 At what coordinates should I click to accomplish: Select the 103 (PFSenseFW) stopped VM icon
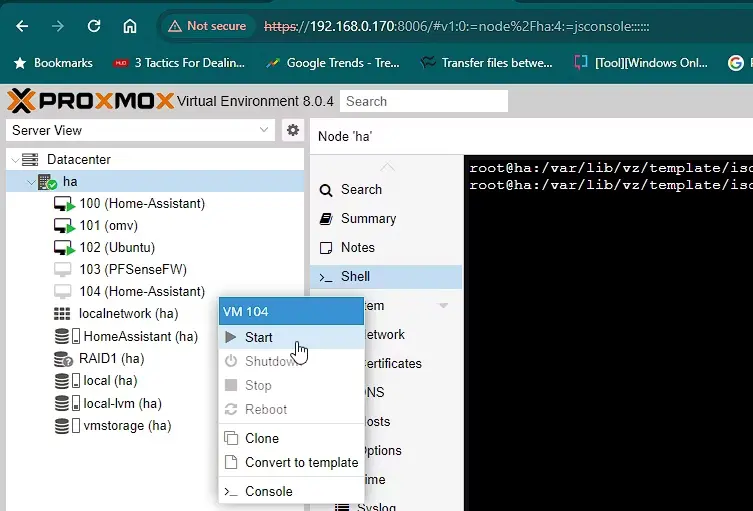pos(62,269)
